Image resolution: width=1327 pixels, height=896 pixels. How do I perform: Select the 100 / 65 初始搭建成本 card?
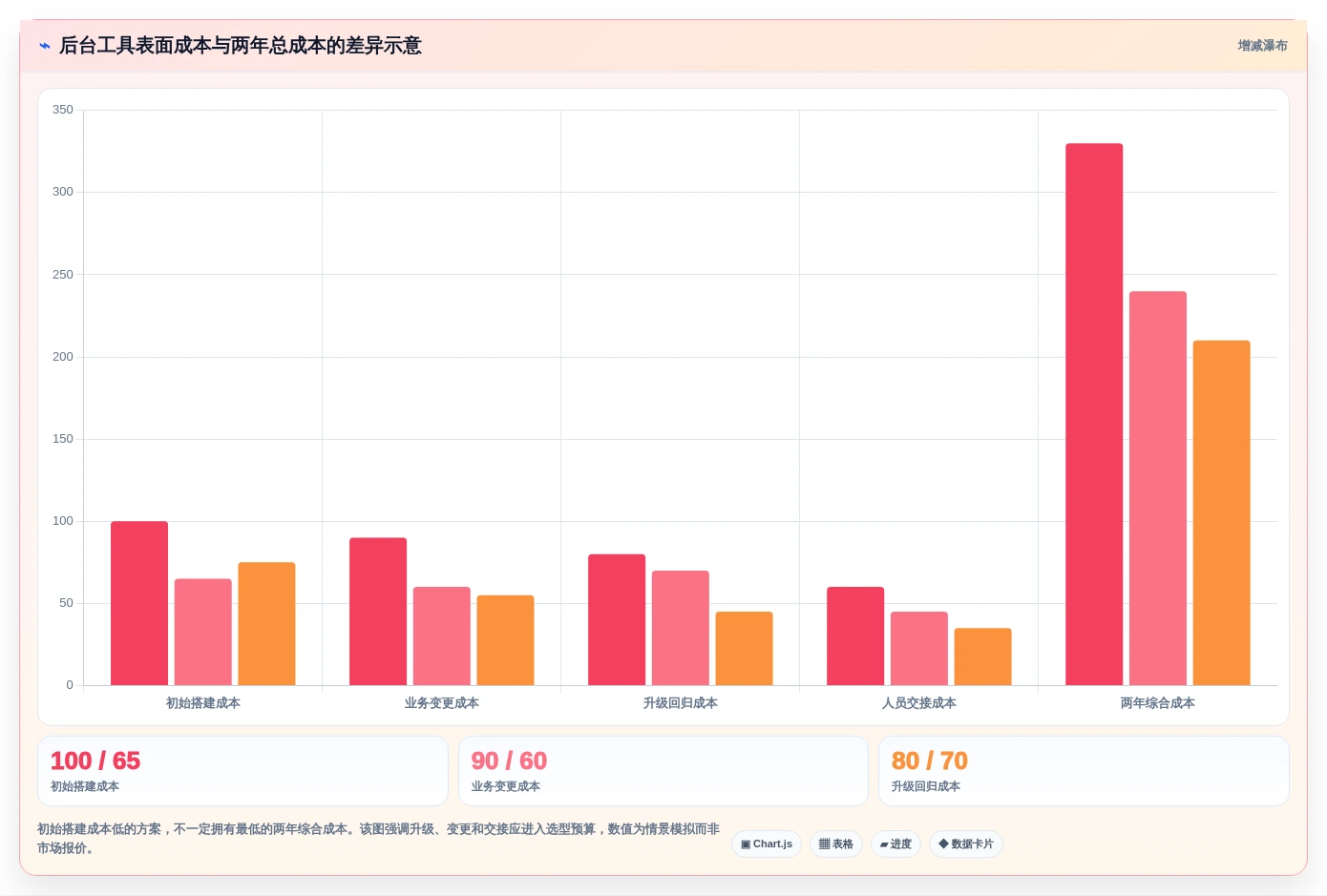242,771
